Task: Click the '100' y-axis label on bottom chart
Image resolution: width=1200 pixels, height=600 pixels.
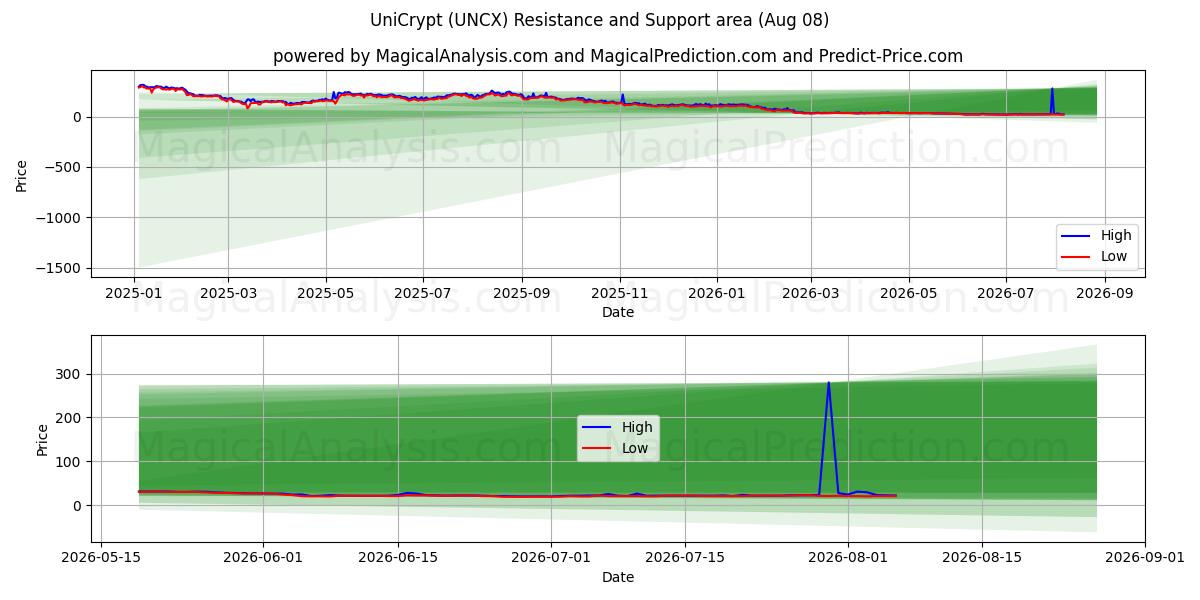Action: (71, 462)
